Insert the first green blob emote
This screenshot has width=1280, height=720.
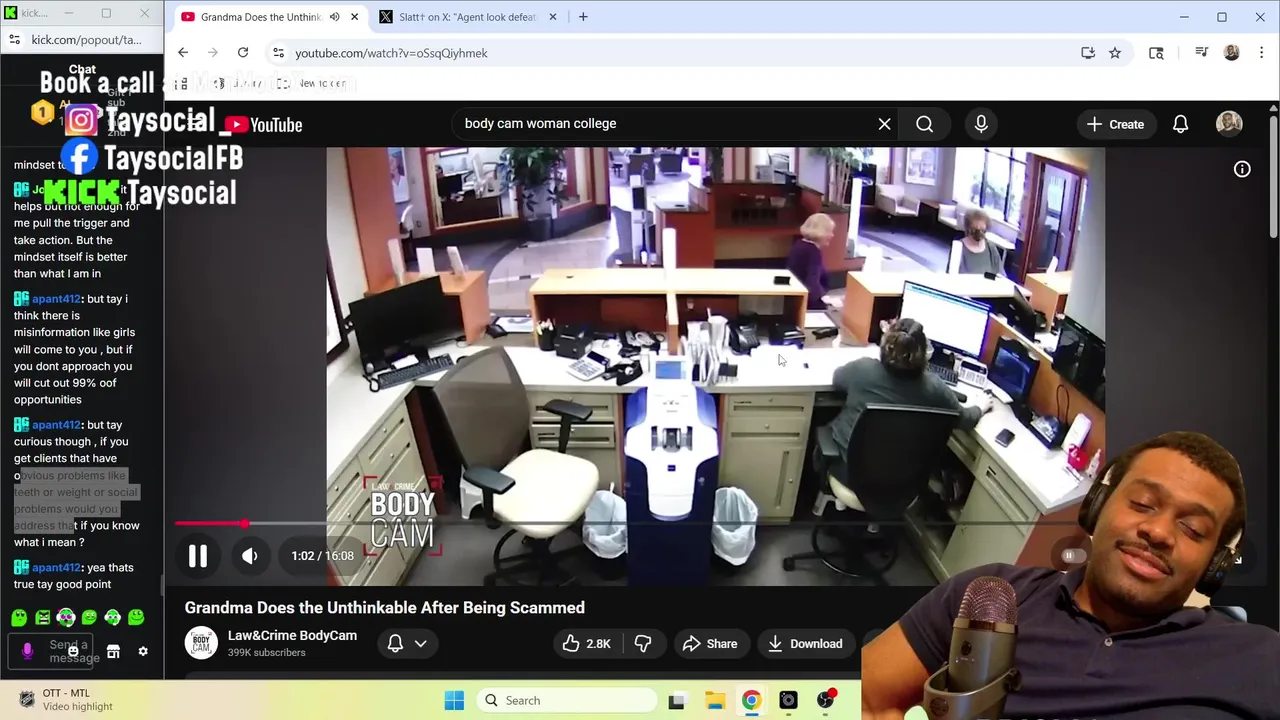coord(19,618)
